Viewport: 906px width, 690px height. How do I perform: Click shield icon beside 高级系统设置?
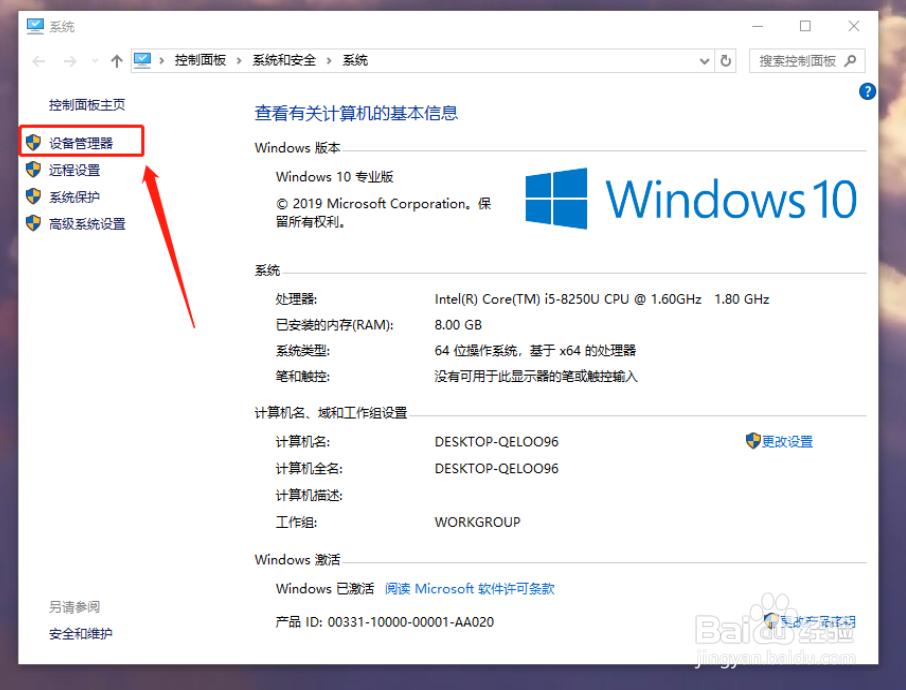(x=34, y=223)
